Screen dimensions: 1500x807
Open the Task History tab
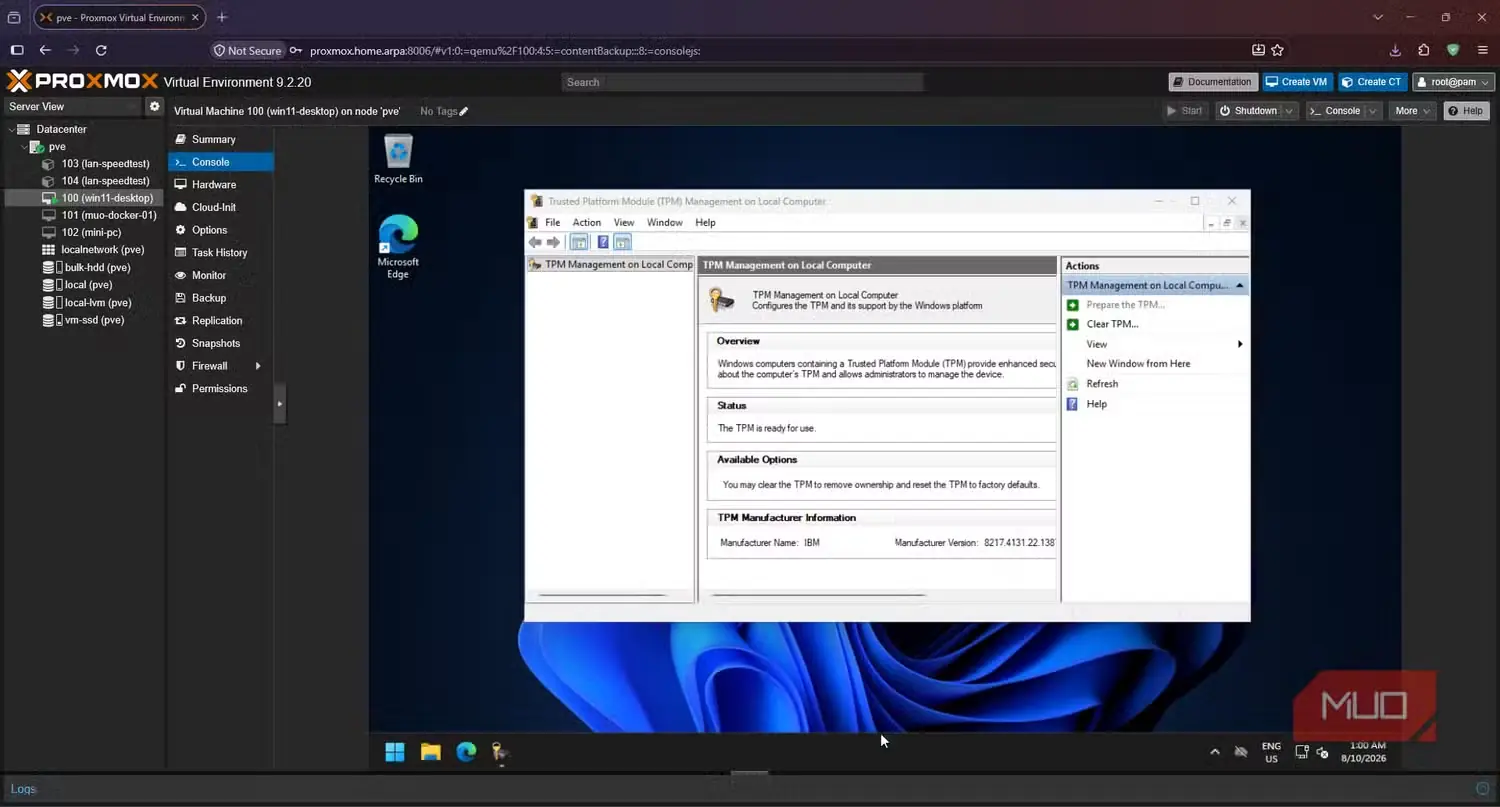[x=221, y=253]
